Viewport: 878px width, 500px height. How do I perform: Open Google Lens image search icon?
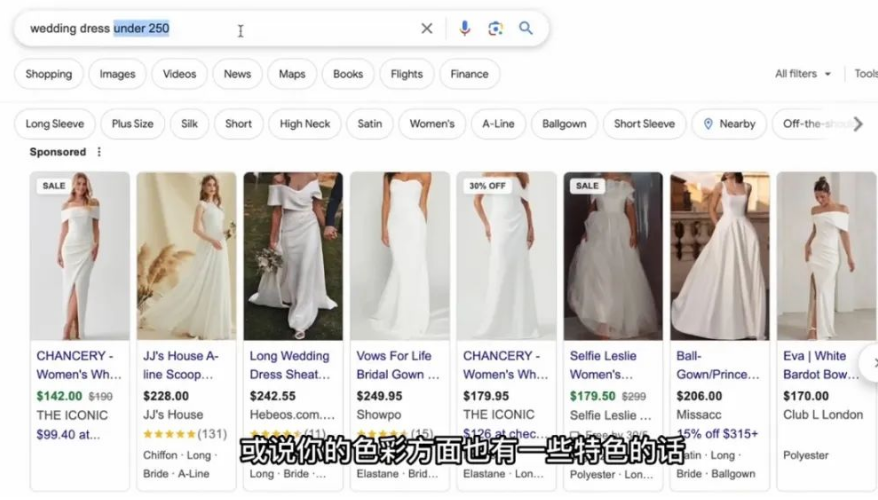point(495,28)
